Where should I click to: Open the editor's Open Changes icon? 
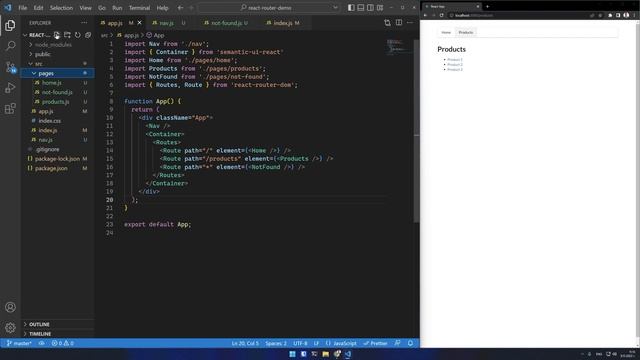point(387,23)
